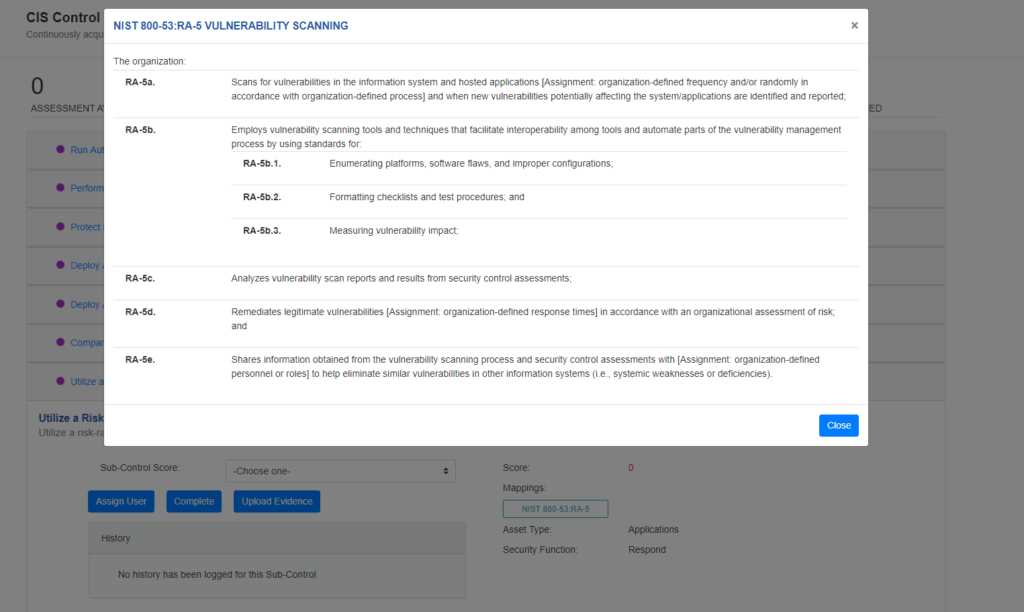This screenshot has height=612, width=1024.
Task: Select the status indicator on the second Deploy row
Action: pyautogui.click(x=61, y=304)
